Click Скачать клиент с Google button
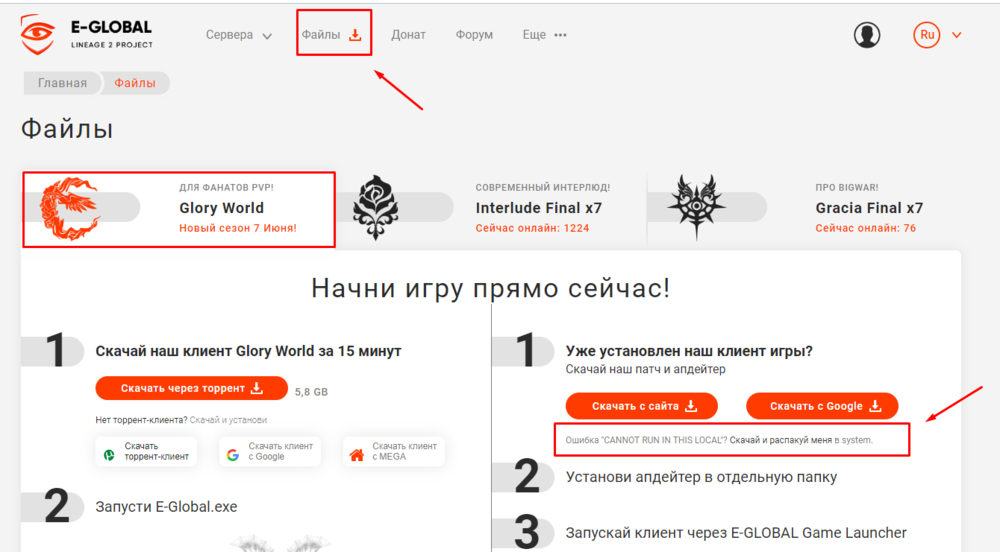 270,451
